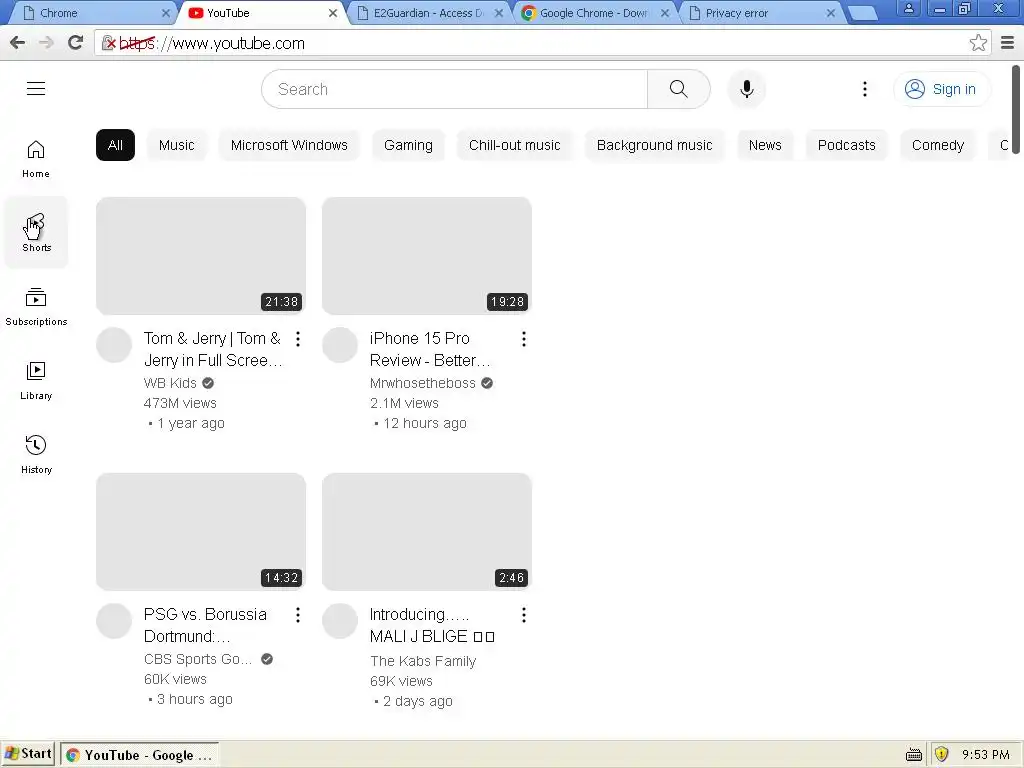Open the Tom & Jerry video title
The image size is (1024, 768).
pos(213,349)
